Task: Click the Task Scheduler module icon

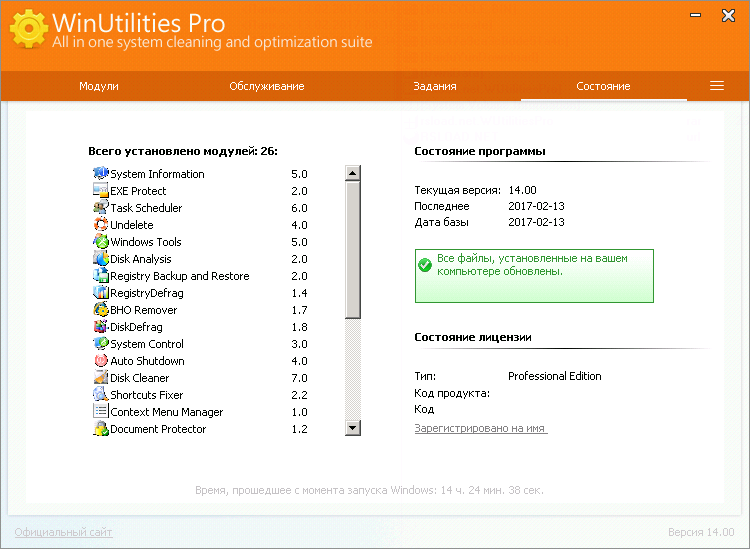Action: (x=100, y=208)
